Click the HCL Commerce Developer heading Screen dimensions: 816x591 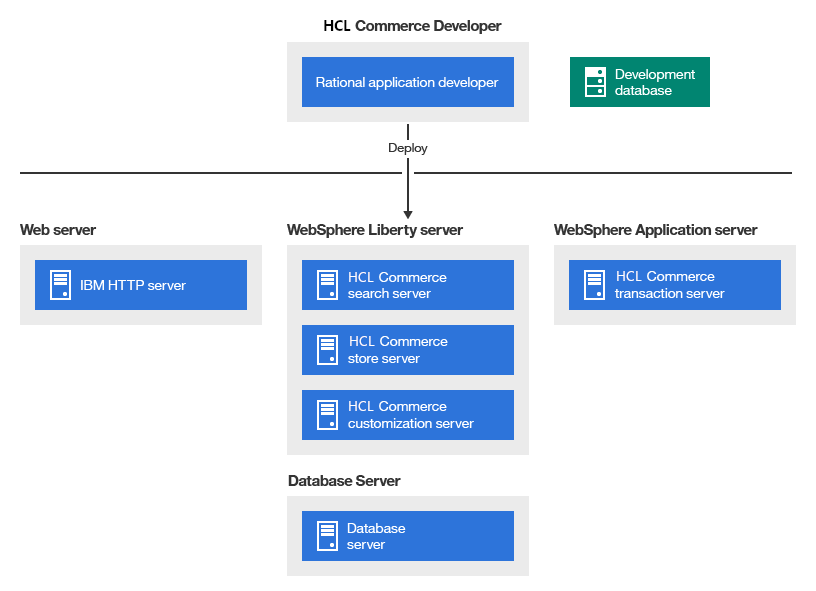tap(412, 25)
